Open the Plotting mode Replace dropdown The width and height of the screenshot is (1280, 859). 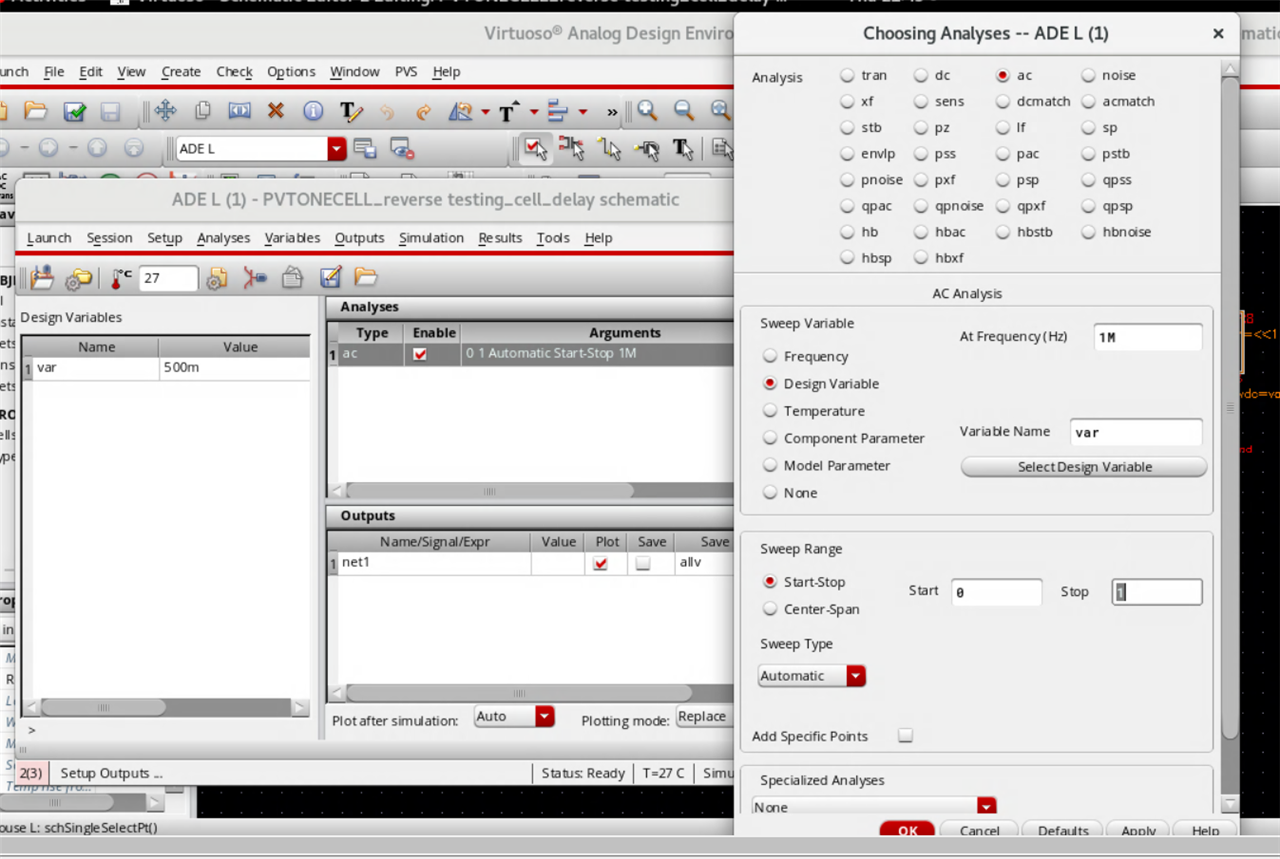[702, 716]
